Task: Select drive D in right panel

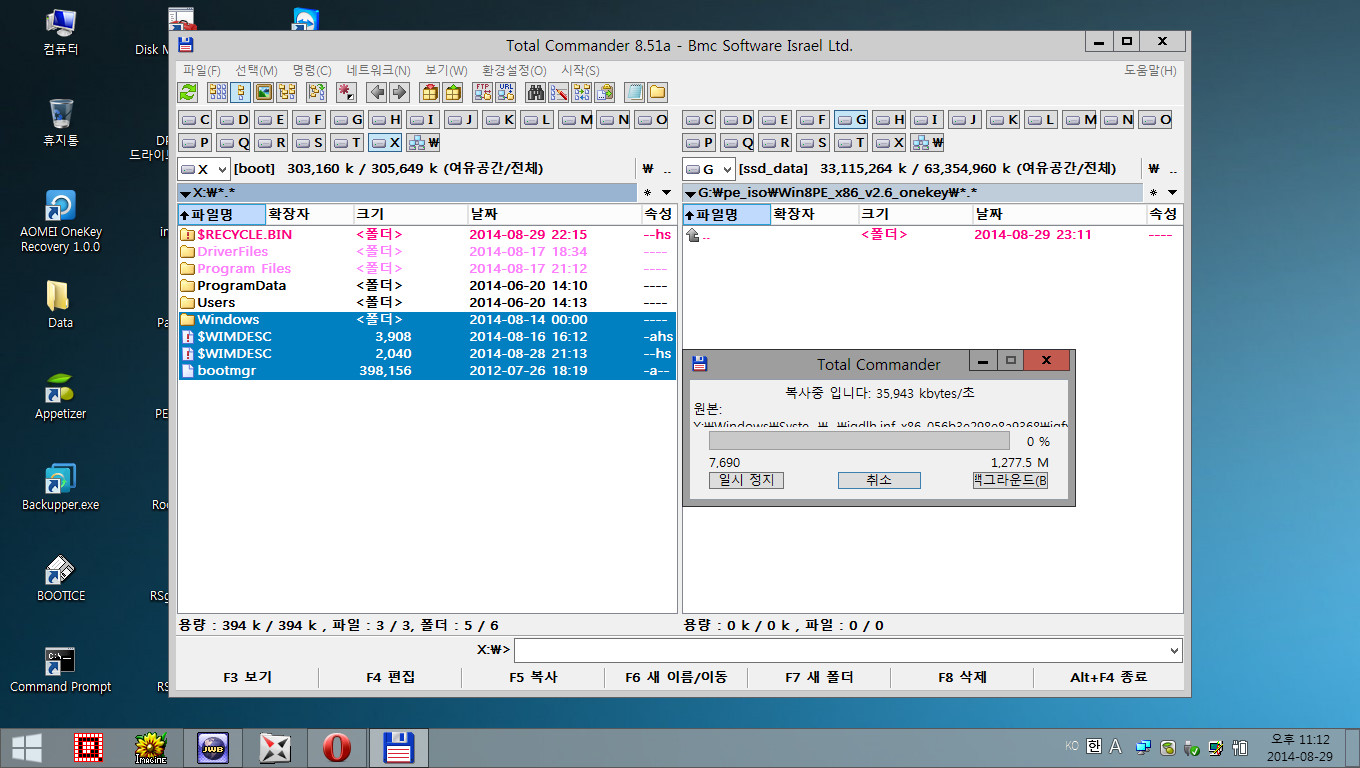Action: [x=737, y=120]
